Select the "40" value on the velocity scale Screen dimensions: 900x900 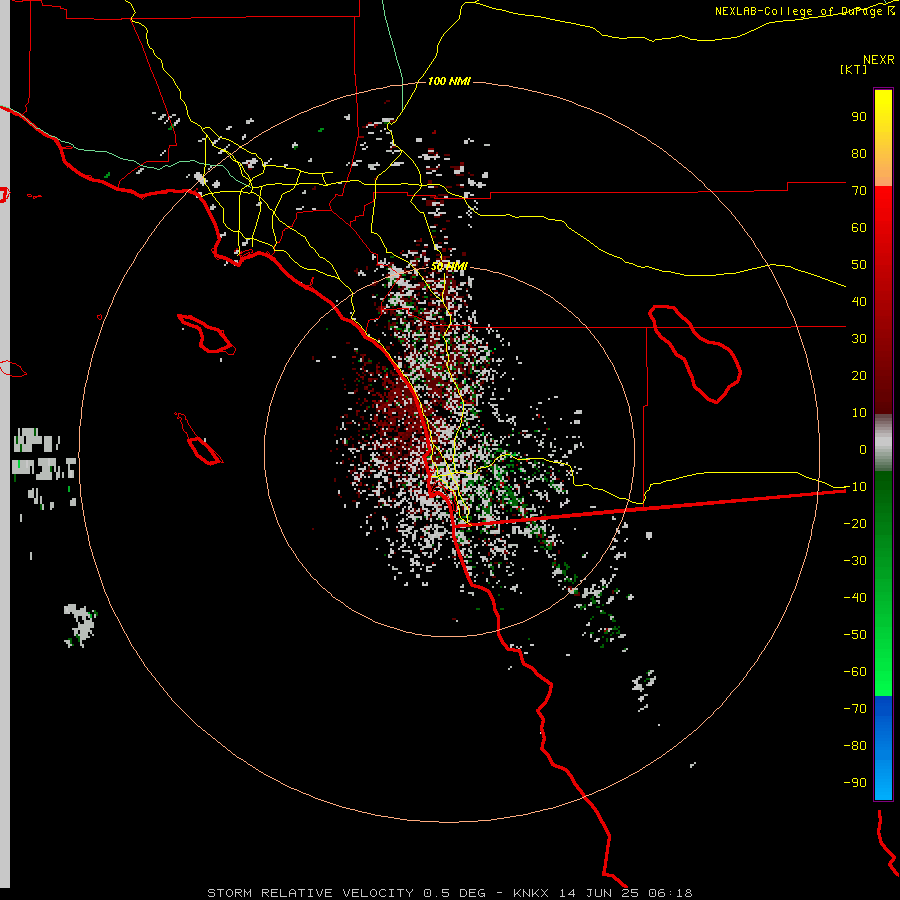tap(859, 301)
